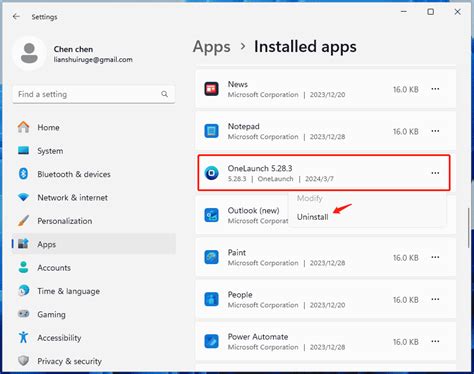The width and height of the screenshot is (474, 374).
Task: Click the Time & language globe icon
Action: click(23, 290)
